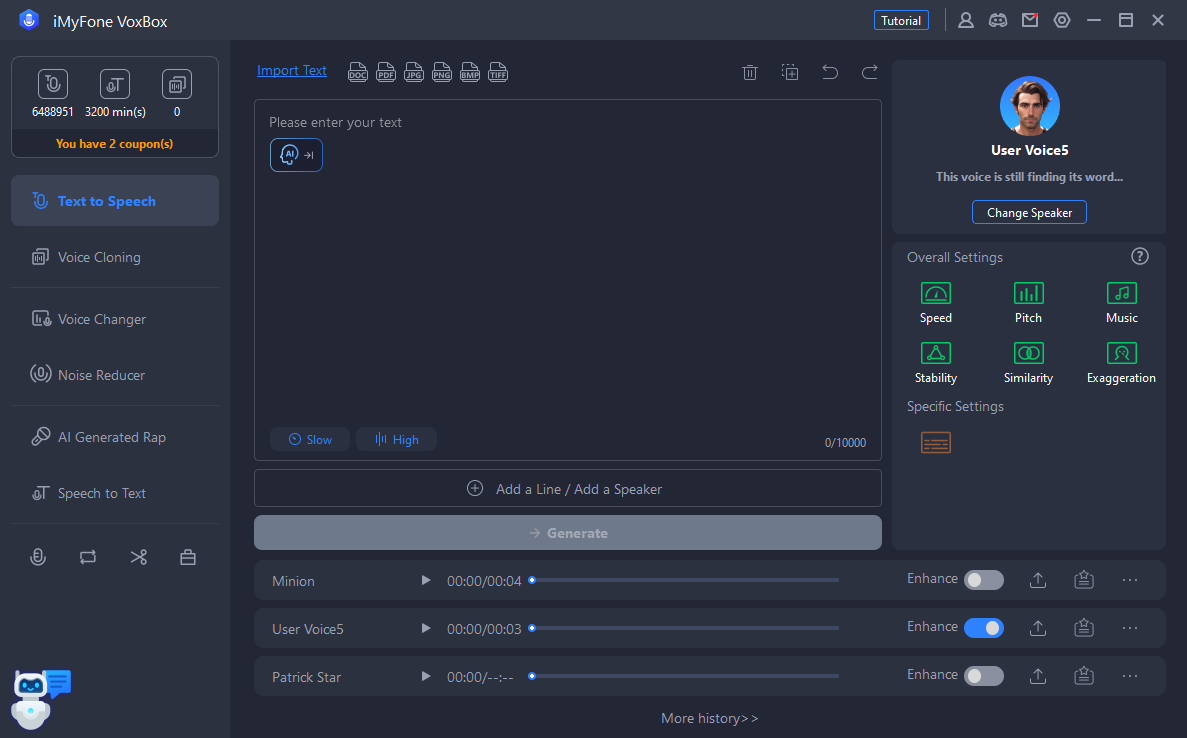1187x738 pixels.
Task: Switch to the Voice Cloning tab
Action: click(x=114, y=257)
